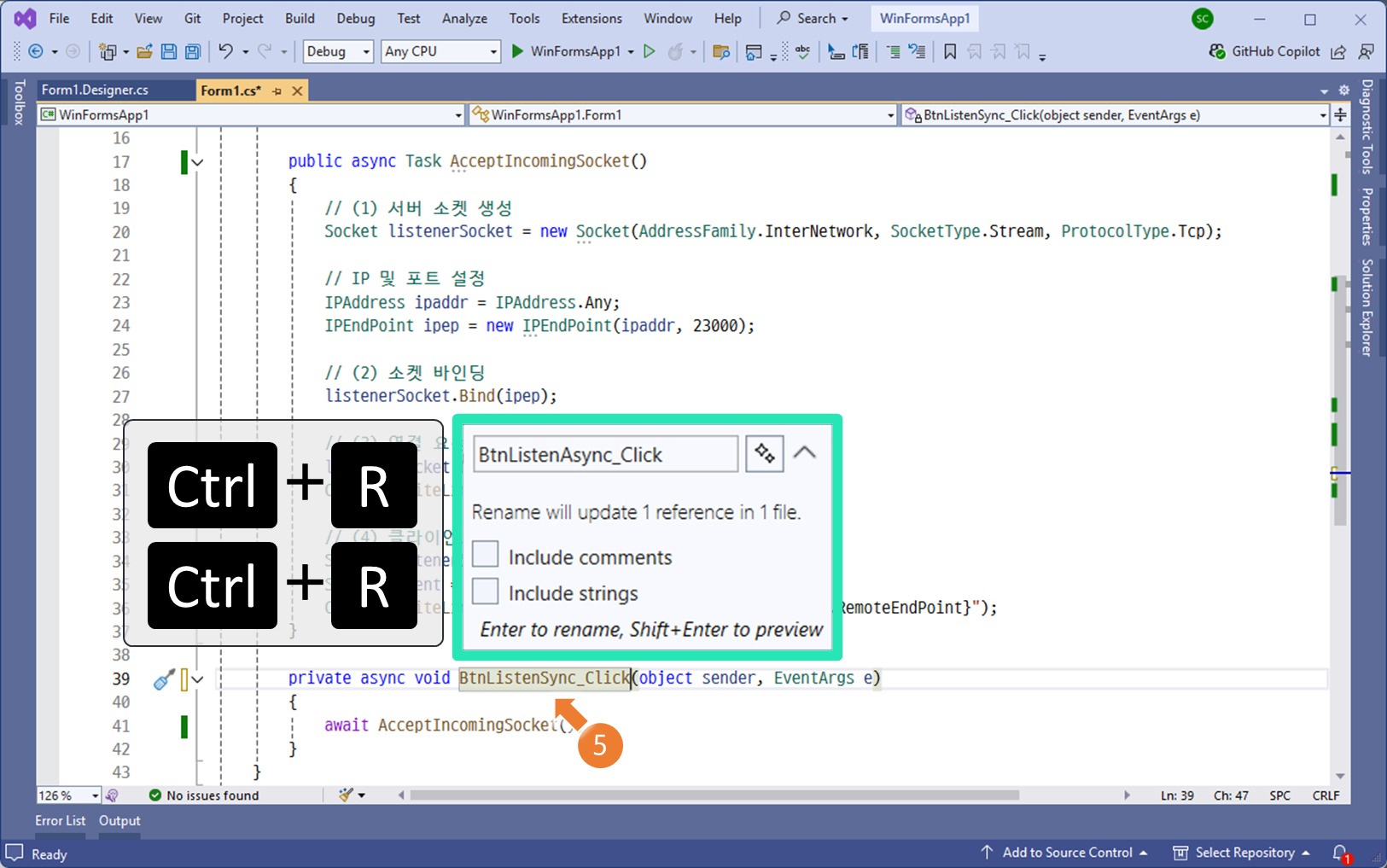
Task: Close the Form1.cs tab
Action: click(x=297, y=90)
